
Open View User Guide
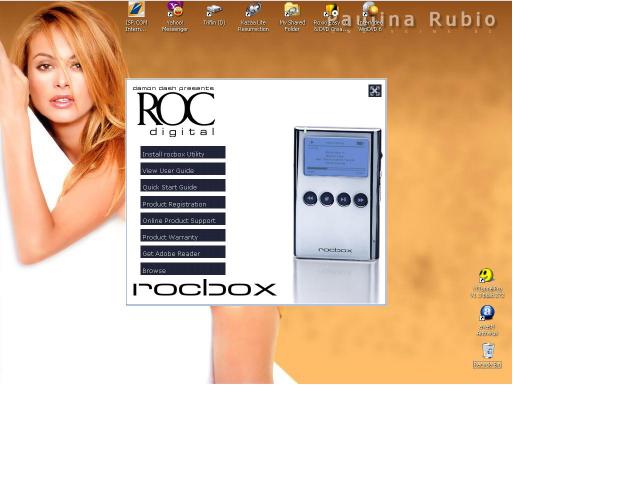pos(183,169)
